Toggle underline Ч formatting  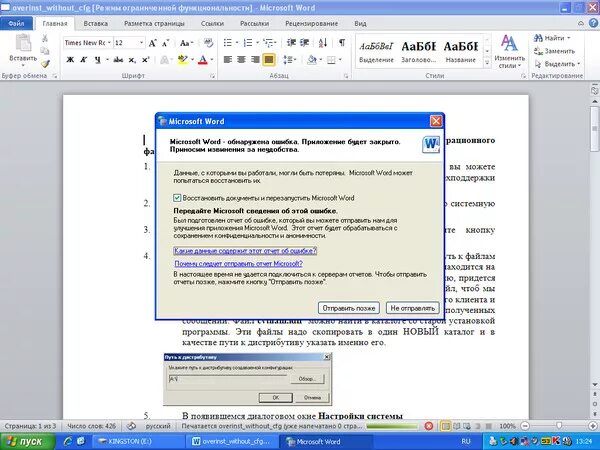[x=98, y=60]
